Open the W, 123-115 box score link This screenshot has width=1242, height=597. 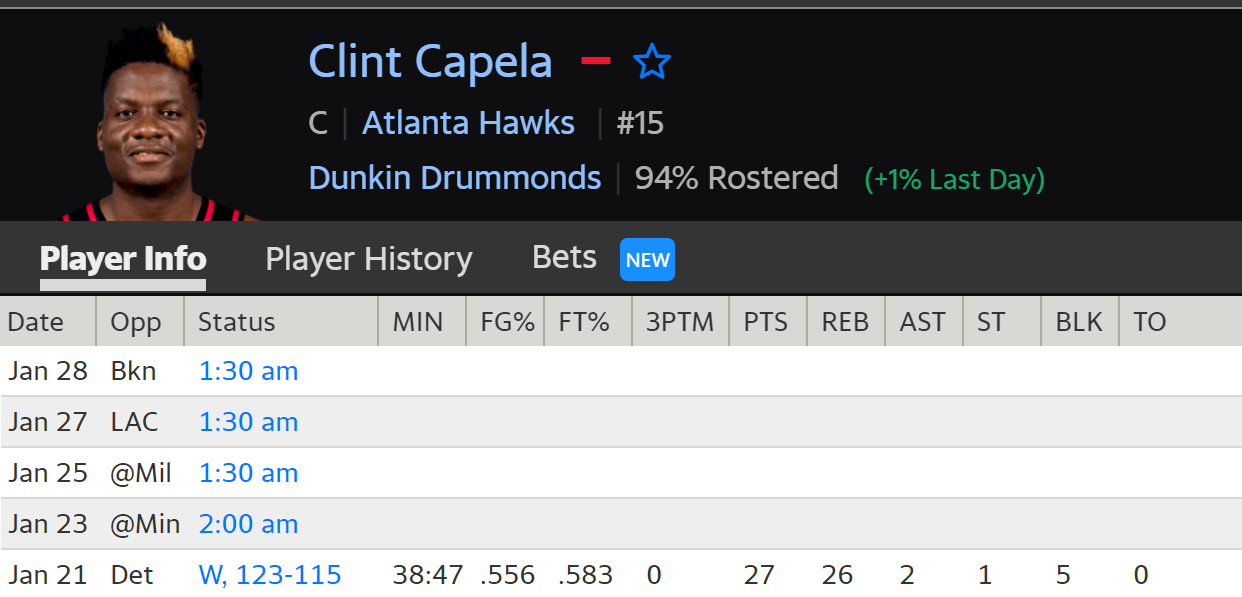[x=270, y=576]
